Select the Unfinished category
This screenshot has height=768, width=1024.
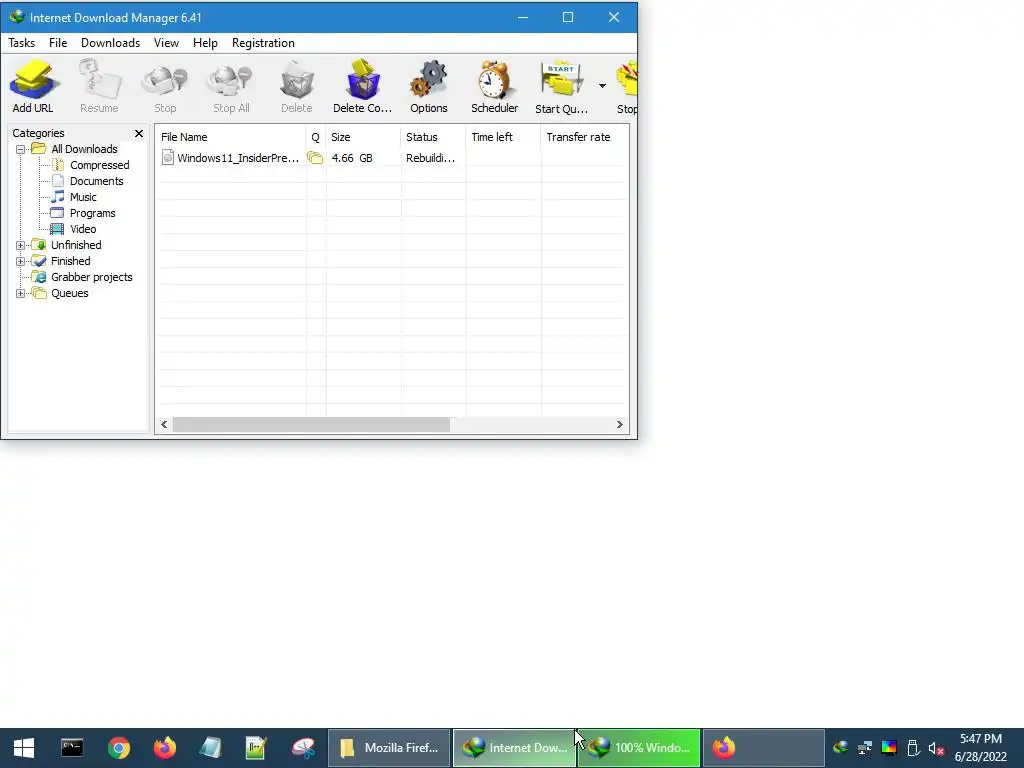(76, 245)
